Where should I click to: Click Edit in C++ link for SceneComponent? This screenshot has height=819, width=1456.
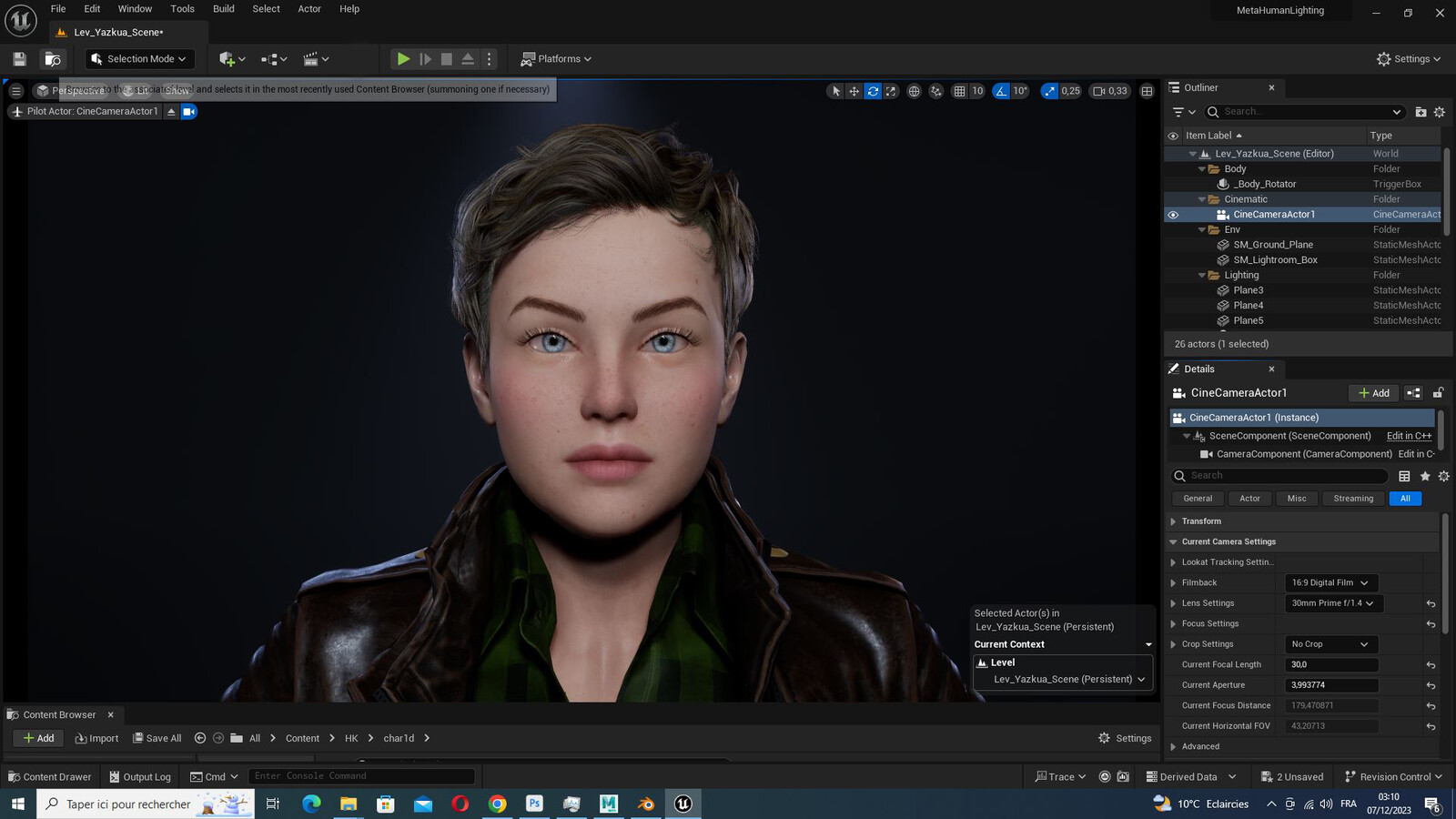click(1409, 436)
